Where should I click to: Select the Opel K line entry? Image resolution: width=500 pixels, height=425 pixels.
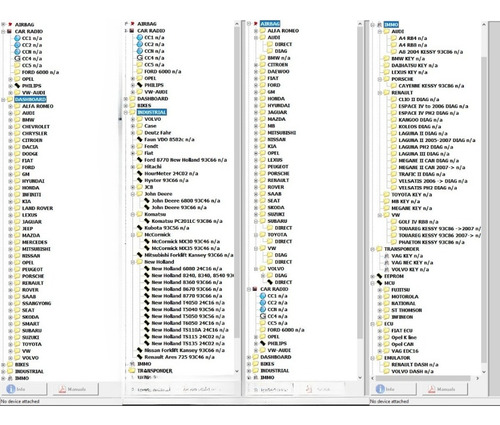click(404, 337)
